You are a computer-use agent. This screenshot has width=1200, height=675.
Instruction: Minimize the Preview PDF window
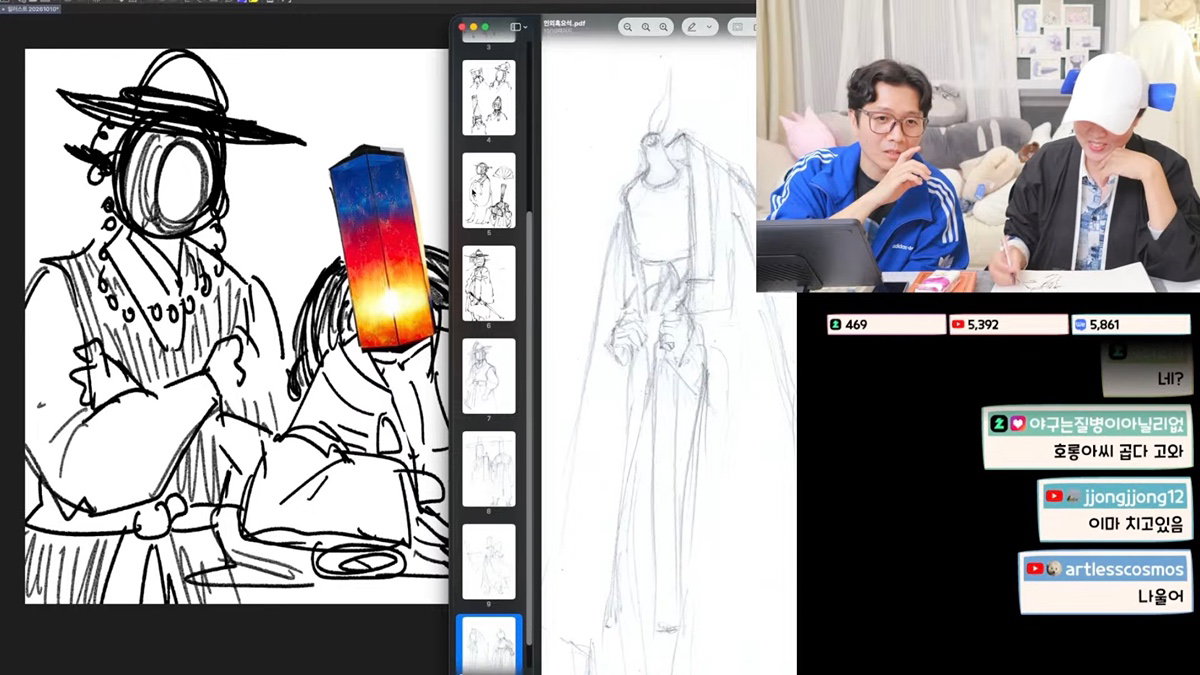(x=473, y=27)
